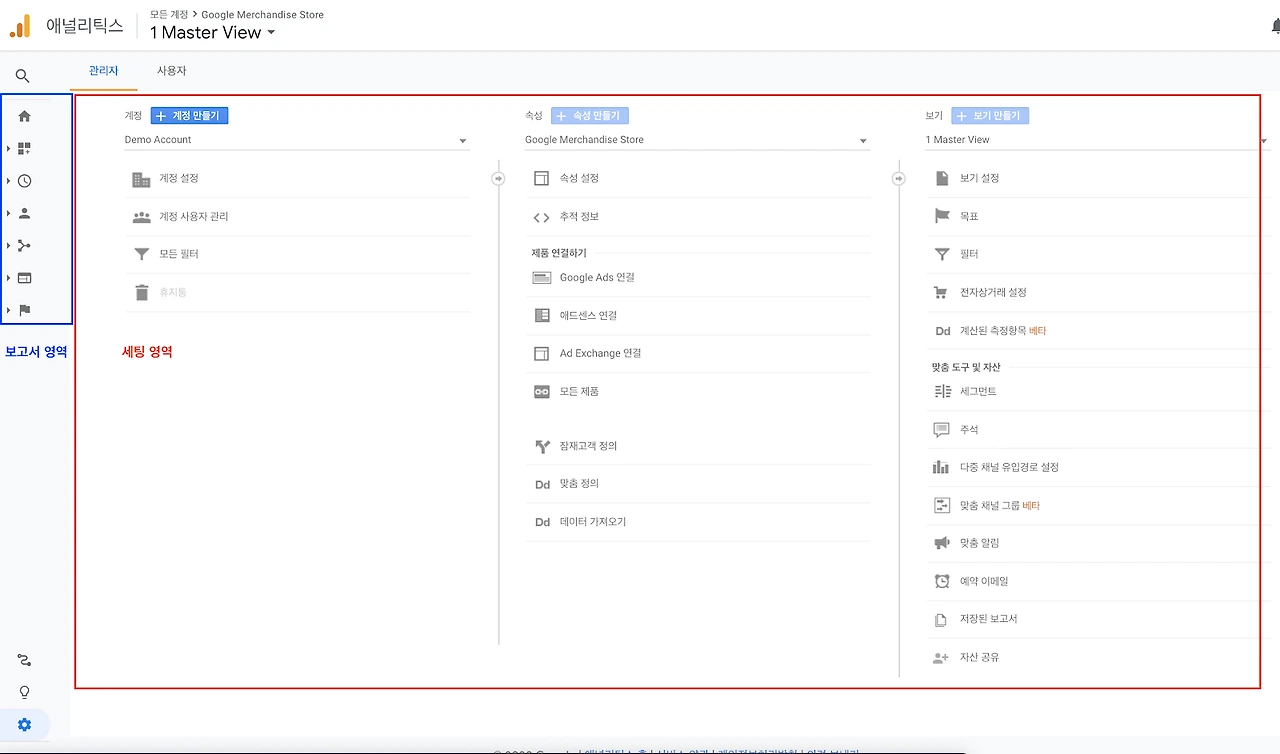
Task: Click the document icon for 보기 설정
Action: (x=941, y=179)
